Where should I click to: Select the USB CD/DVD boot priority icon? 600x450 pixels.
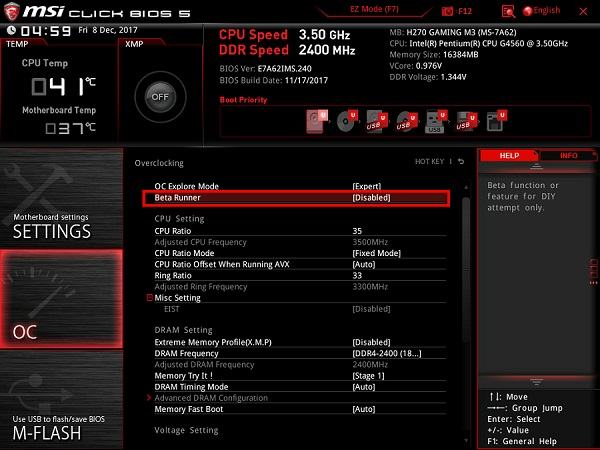tap(406, 121)
